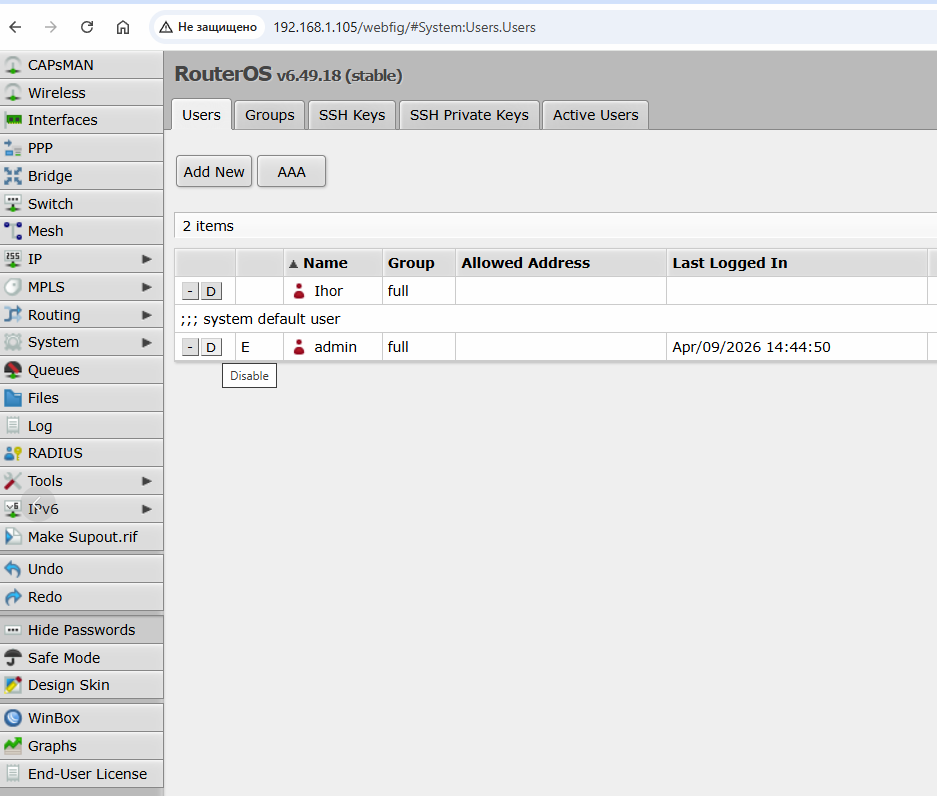Open RADIUS settings icon
This screenshot has width=937, height=796.
click(13, 453)
